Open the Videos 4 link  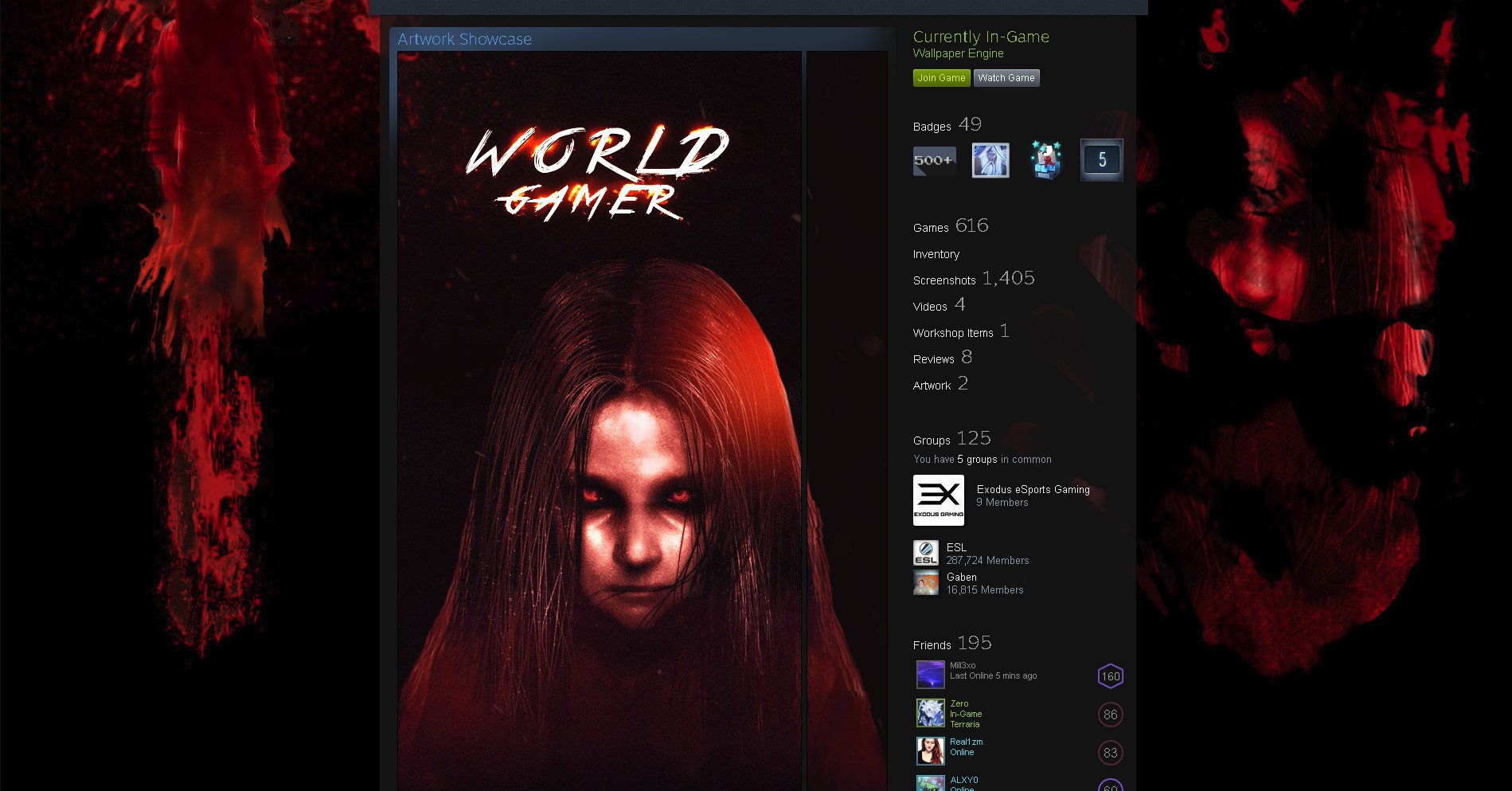point(940,305)
